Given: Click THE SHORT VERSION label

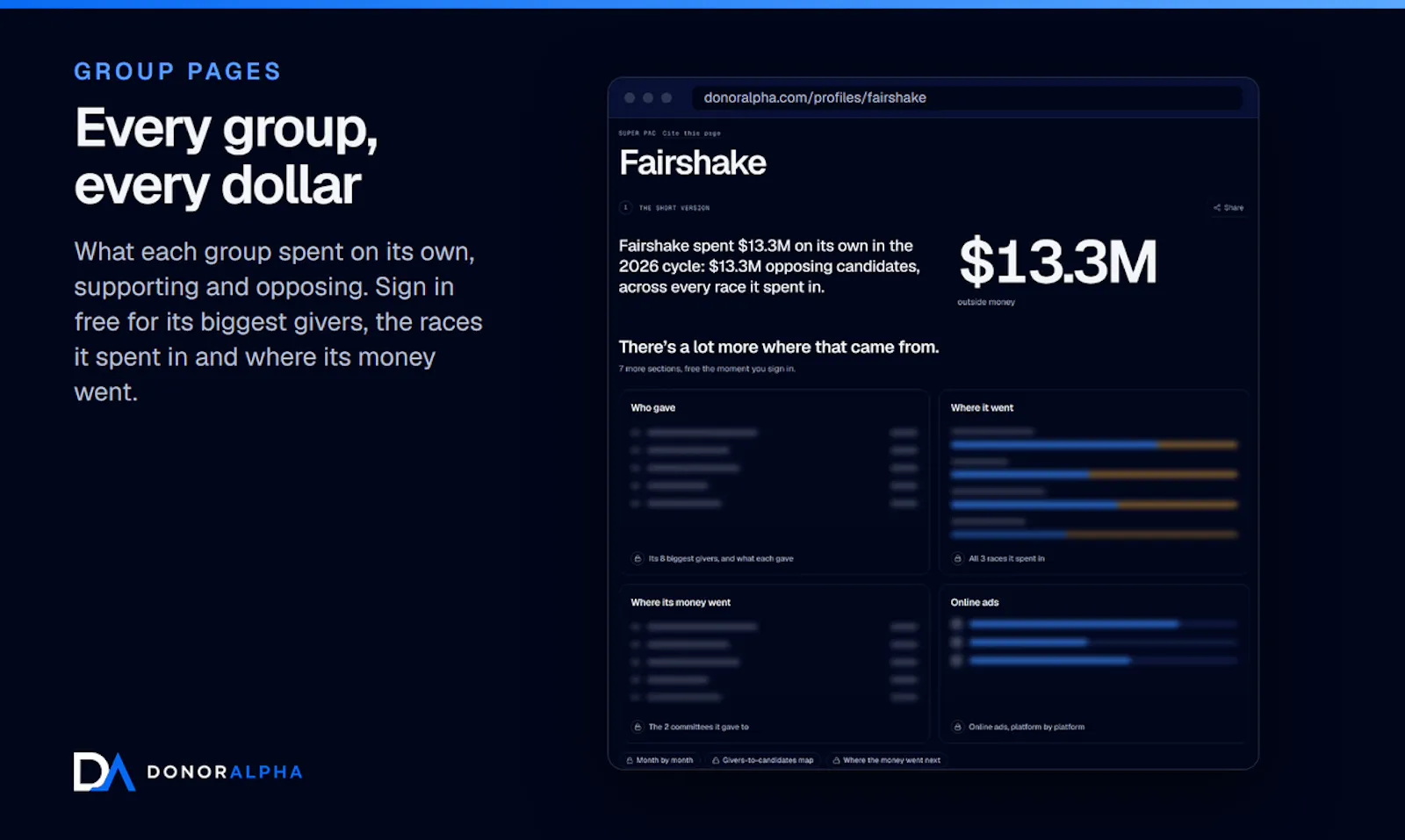Looking at the screenshot, I should point(674,208).
